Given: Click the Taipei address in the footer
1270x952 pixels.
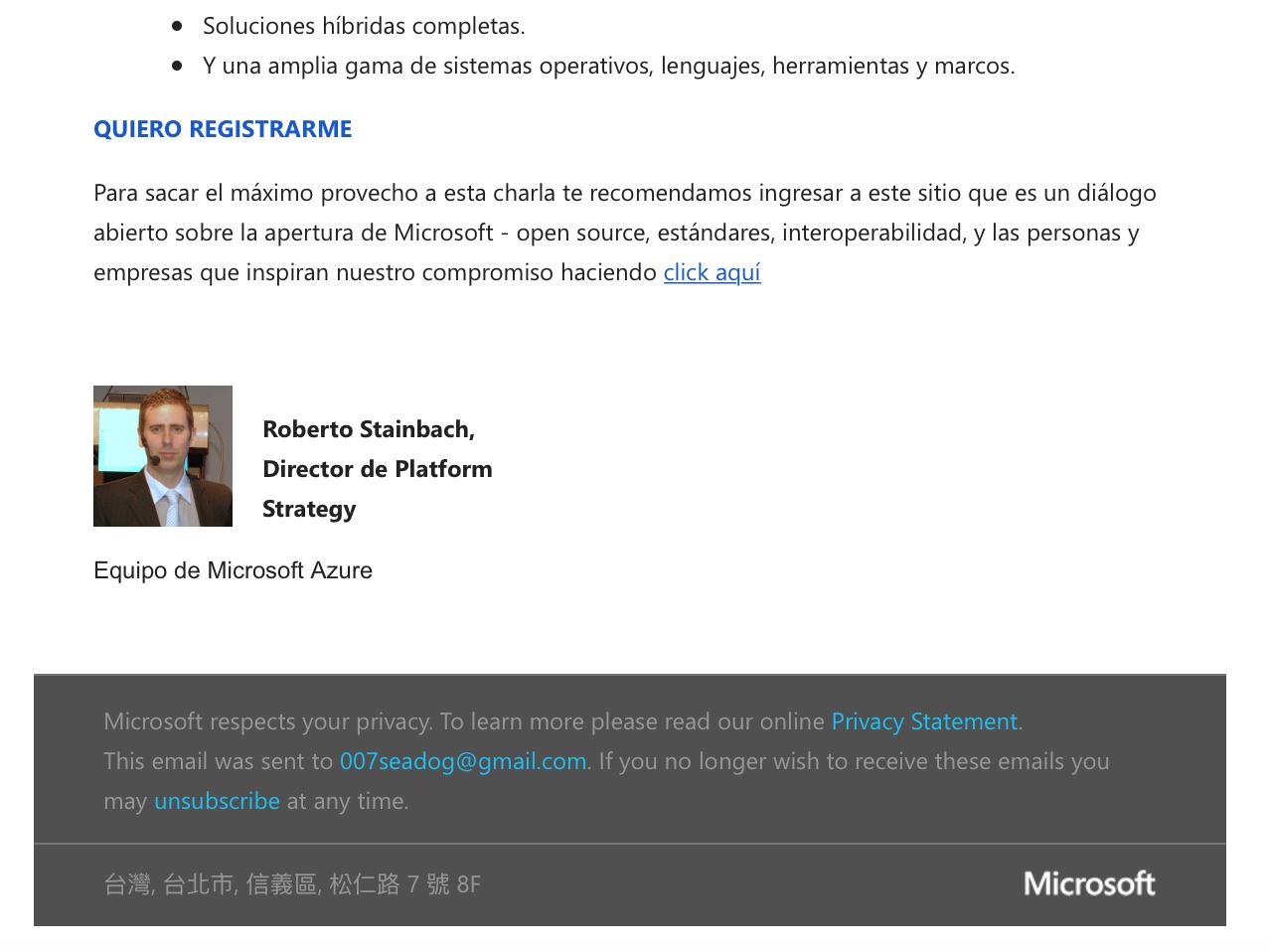Looking at the screenshot, I should (292, 884).
